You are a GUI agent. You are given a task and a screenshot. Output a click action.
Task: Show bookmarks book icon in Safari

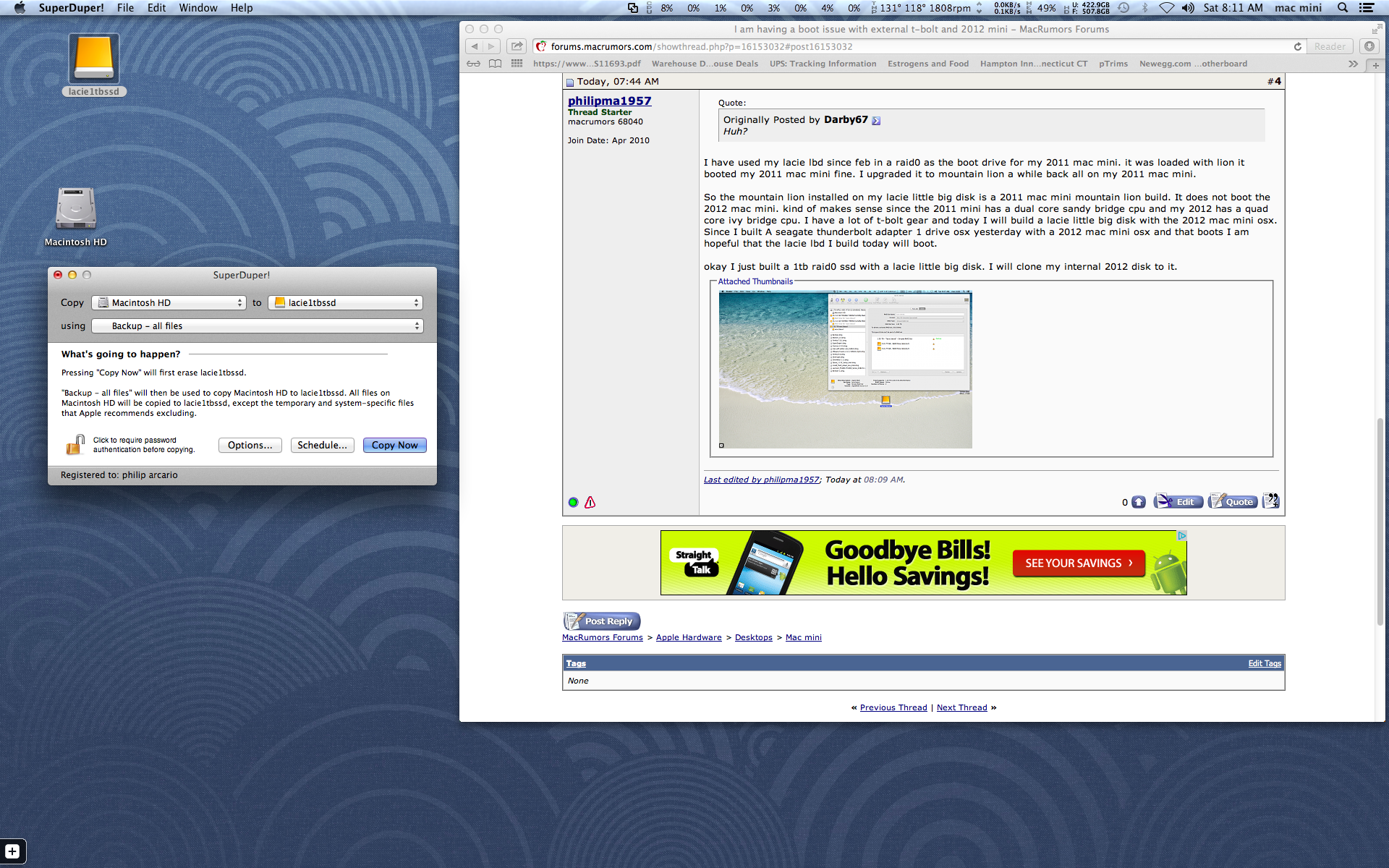click(x=495, y=64)
